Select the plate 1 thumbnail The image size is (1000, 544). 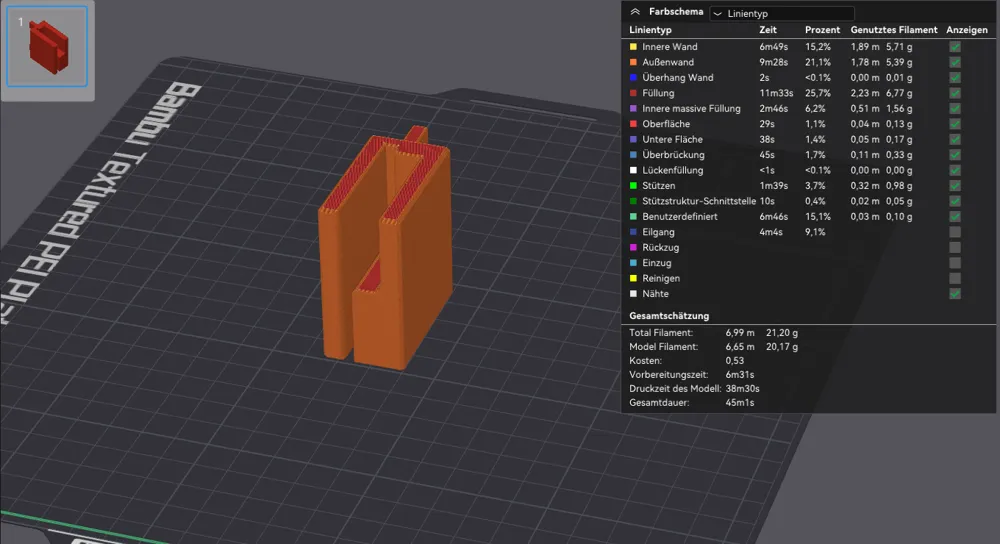click(x=47, y=45)
